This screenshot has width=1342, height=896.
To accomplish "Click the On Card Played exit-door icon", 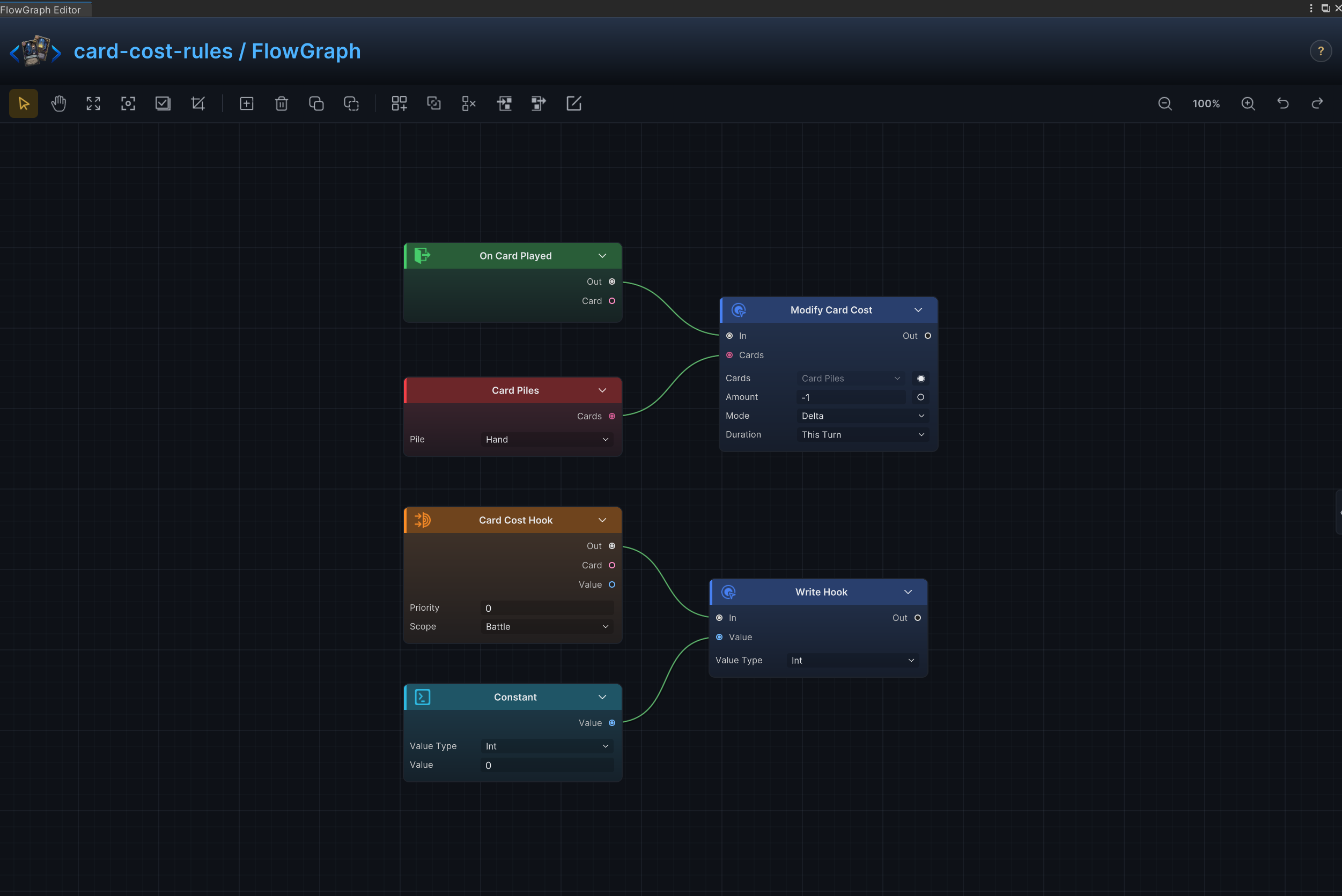I will pyautogui.click(x=422, y=255).
